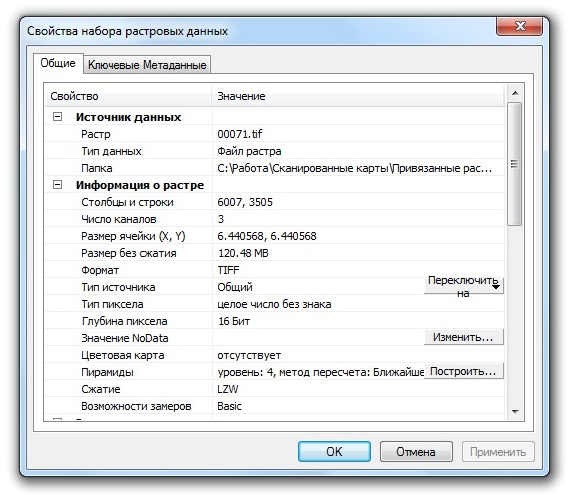The height and width of the screenshot is (495, 573).
Task: Select the Растр row 00071.tif
Action: [x=275, y=134]
